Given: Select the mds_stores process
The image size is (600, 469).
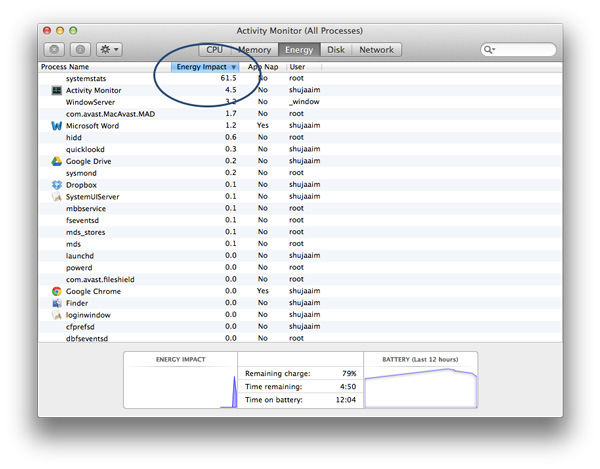Looking at the screenshot, I should tap(300, 232).
